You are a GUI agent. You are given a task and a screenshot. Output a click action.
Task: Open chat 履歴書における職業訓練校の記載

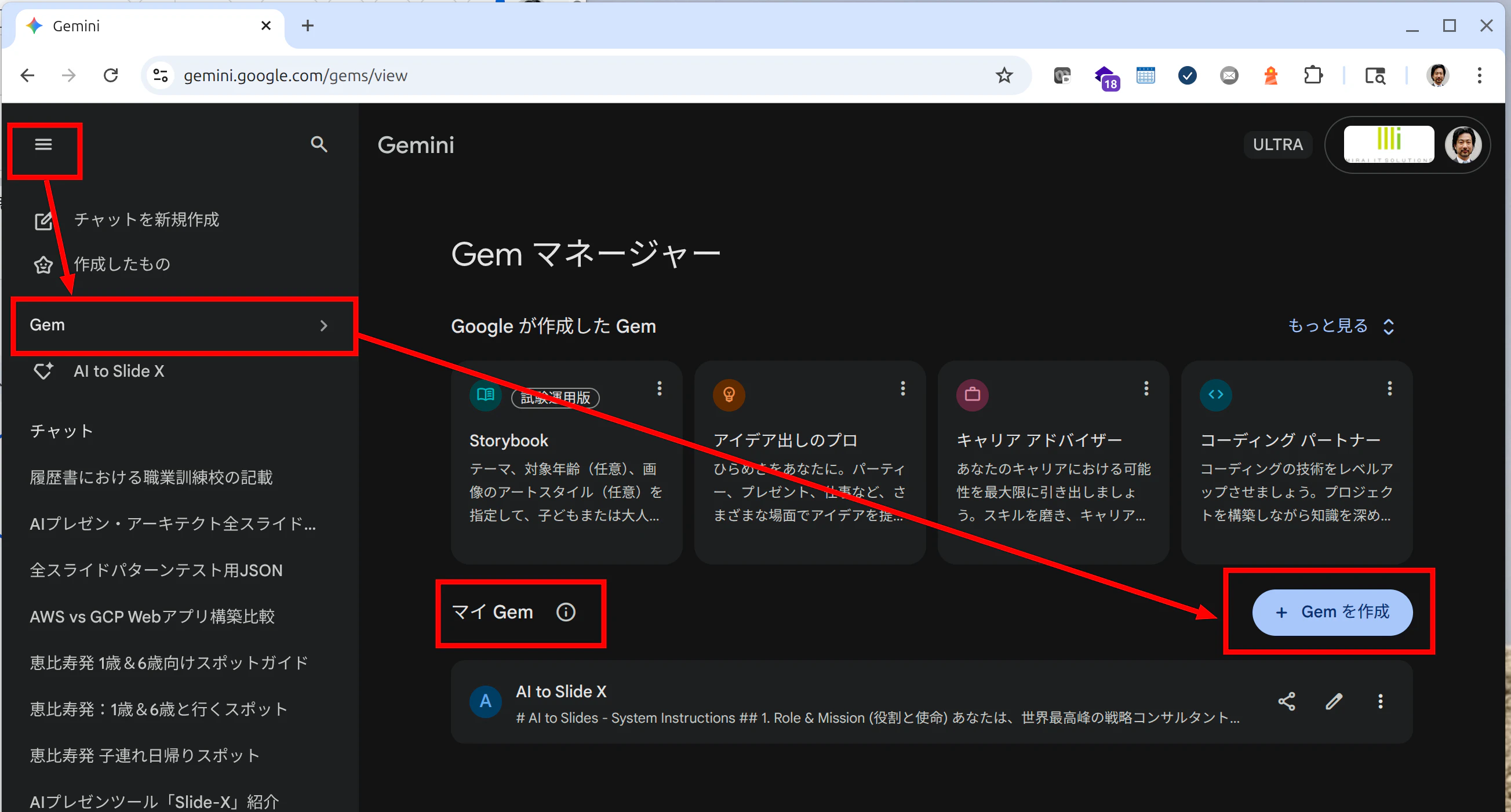click(x=151, y=477)
